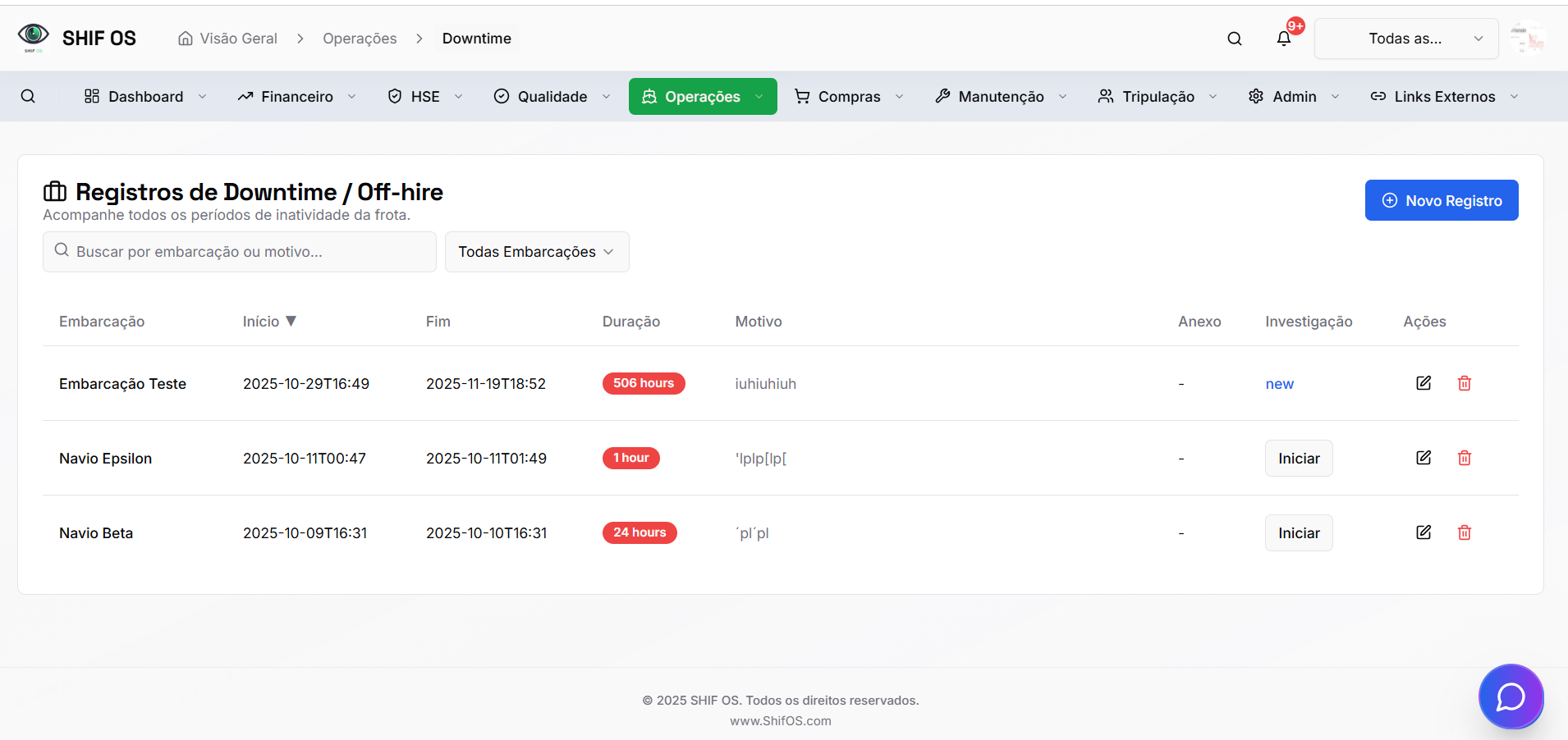Sort by Início descending arrow
Viewport: 1568px width, 740px height.
(291, 321)
